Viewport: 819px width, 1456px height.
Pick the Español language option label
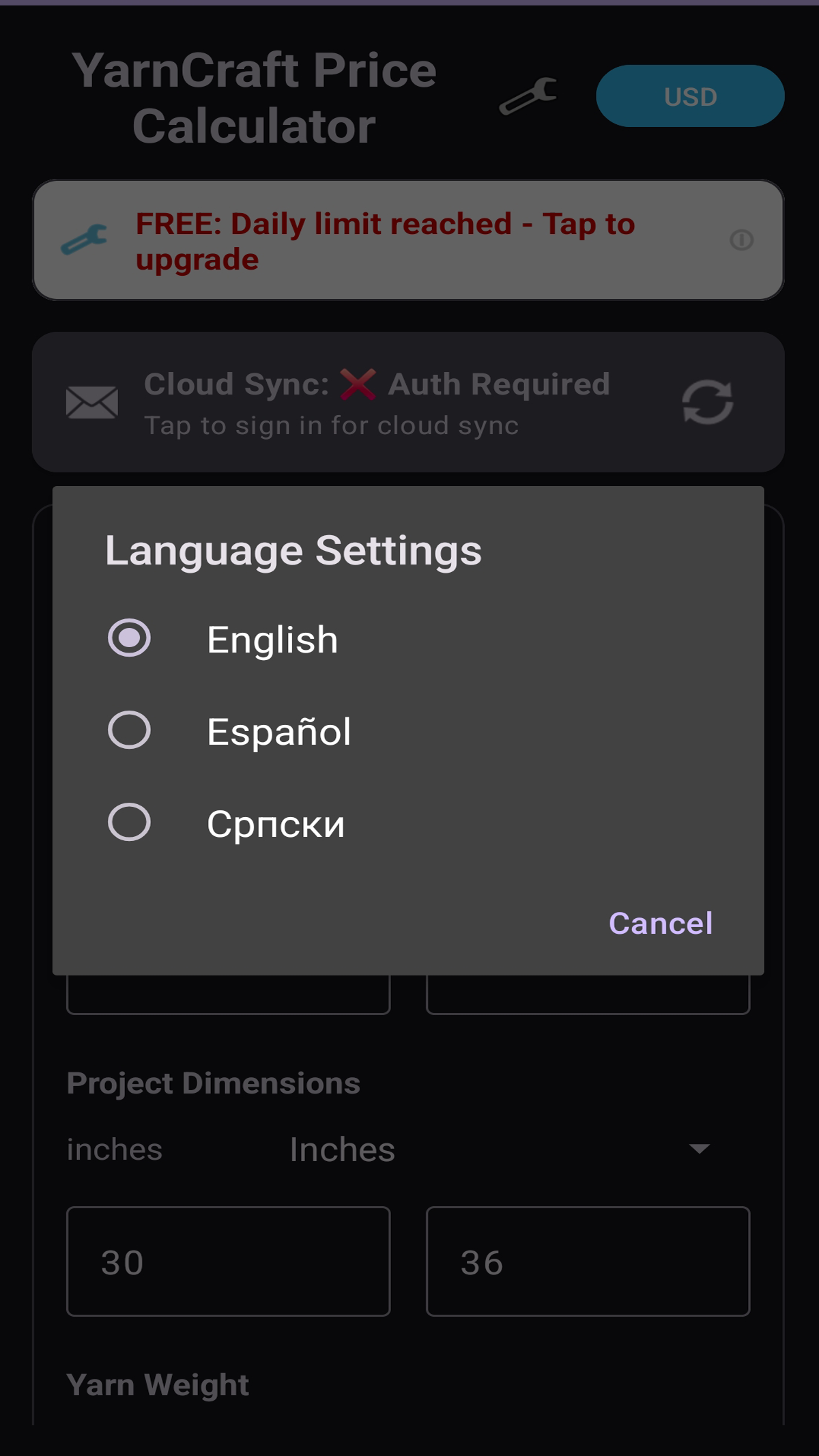coord(278,732)
